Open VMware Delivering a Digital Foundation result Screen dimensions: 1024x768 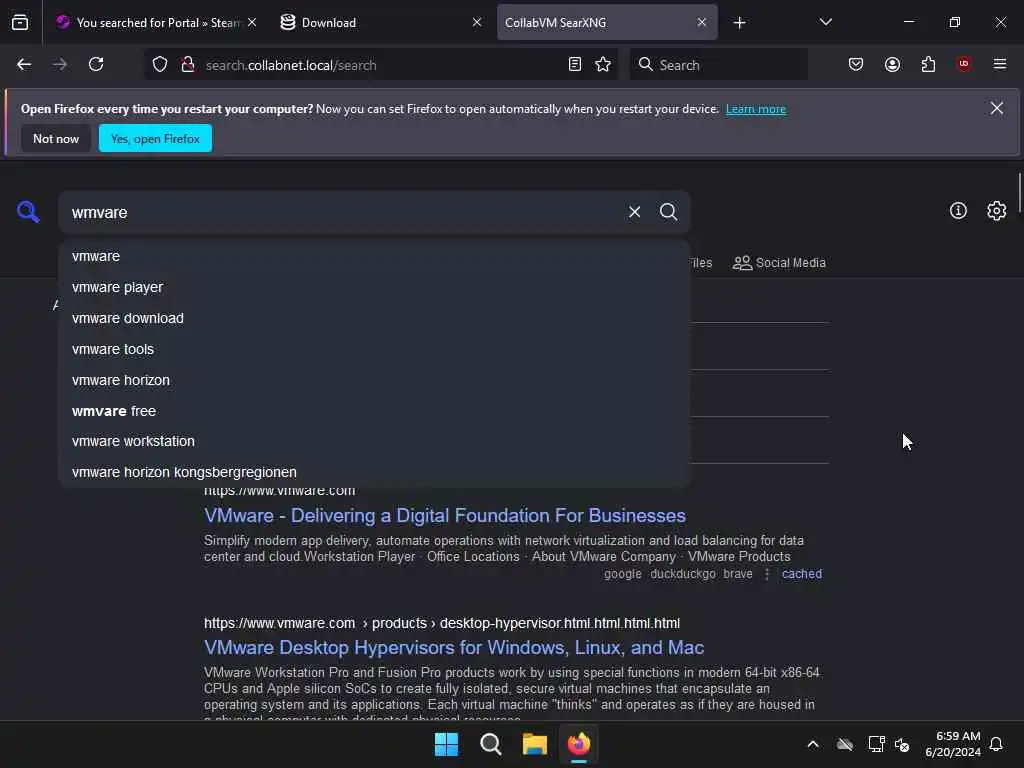[x=445, y=516]
